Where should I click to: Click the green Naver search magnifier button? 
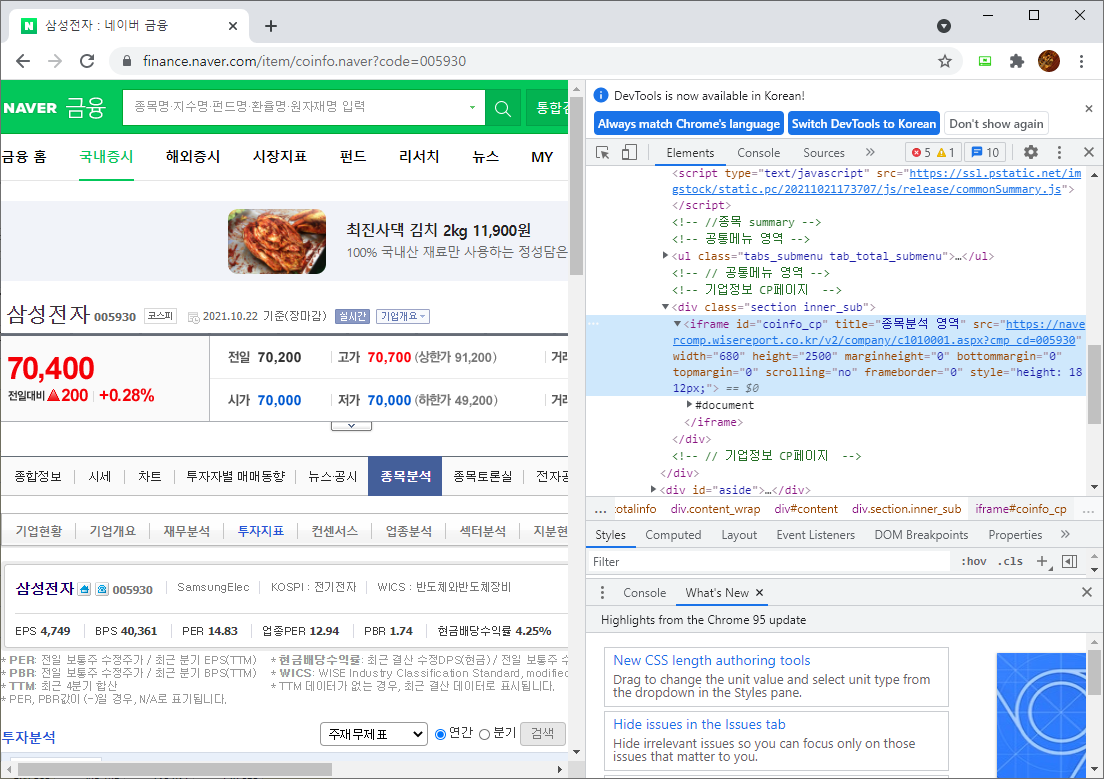point(503,108)
